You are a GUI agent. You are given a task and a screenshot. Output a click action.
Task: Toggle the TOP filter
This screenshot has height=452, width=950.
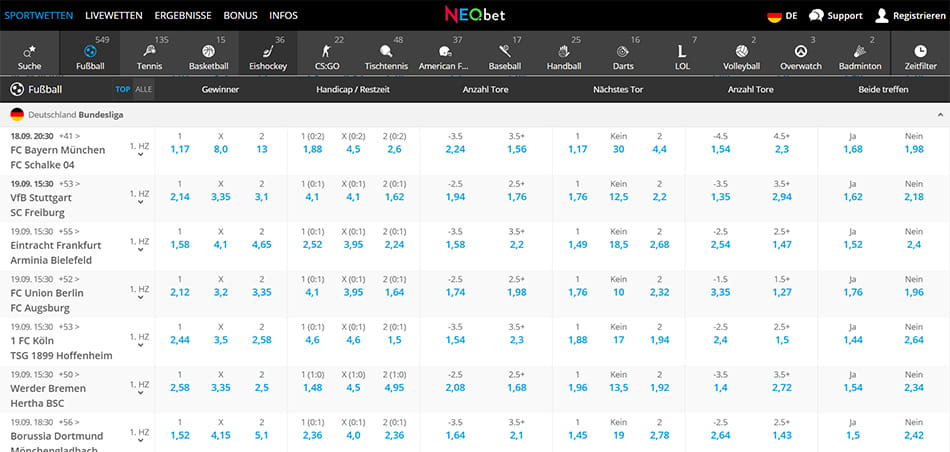pyautogui.click(x=123, y=90)
